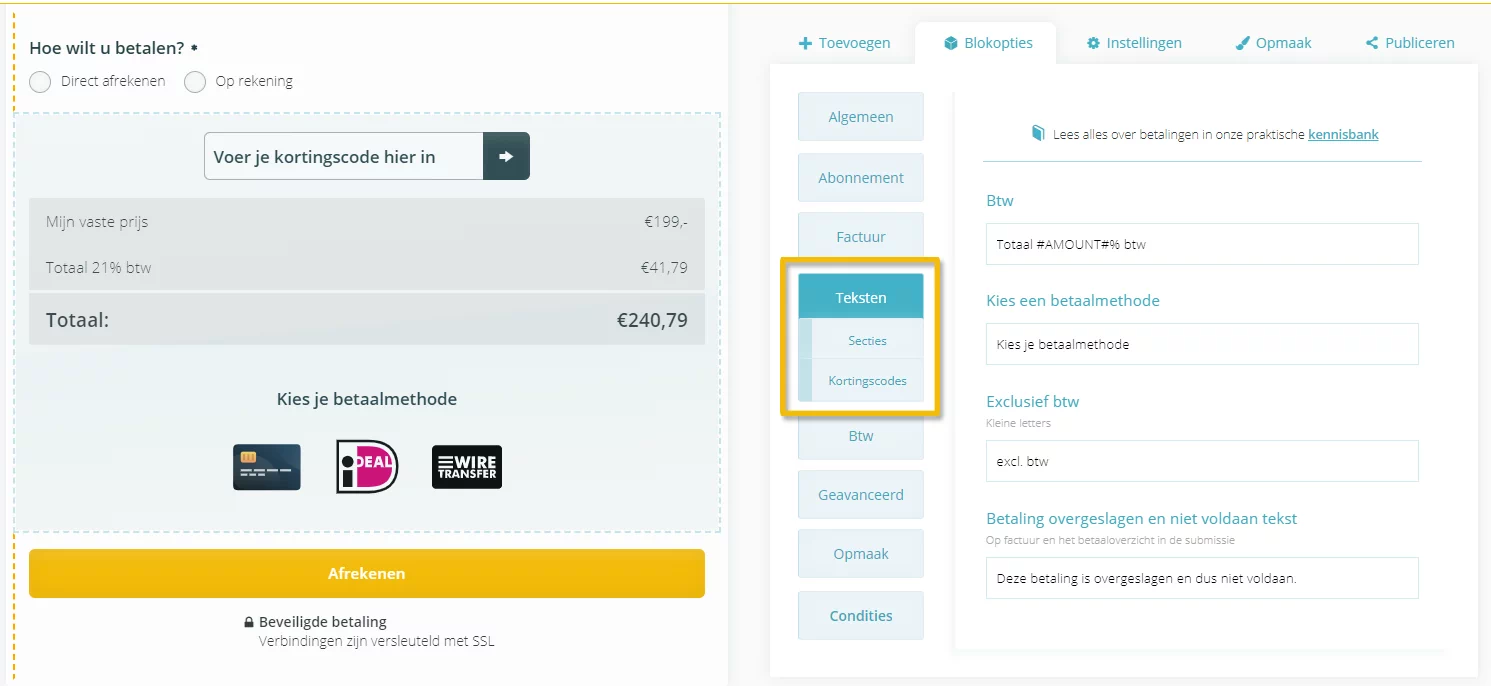Screen dimensions: 1491x686
Task: Open the Secties sub-item under Teksten
Action: tap(861, 340)
